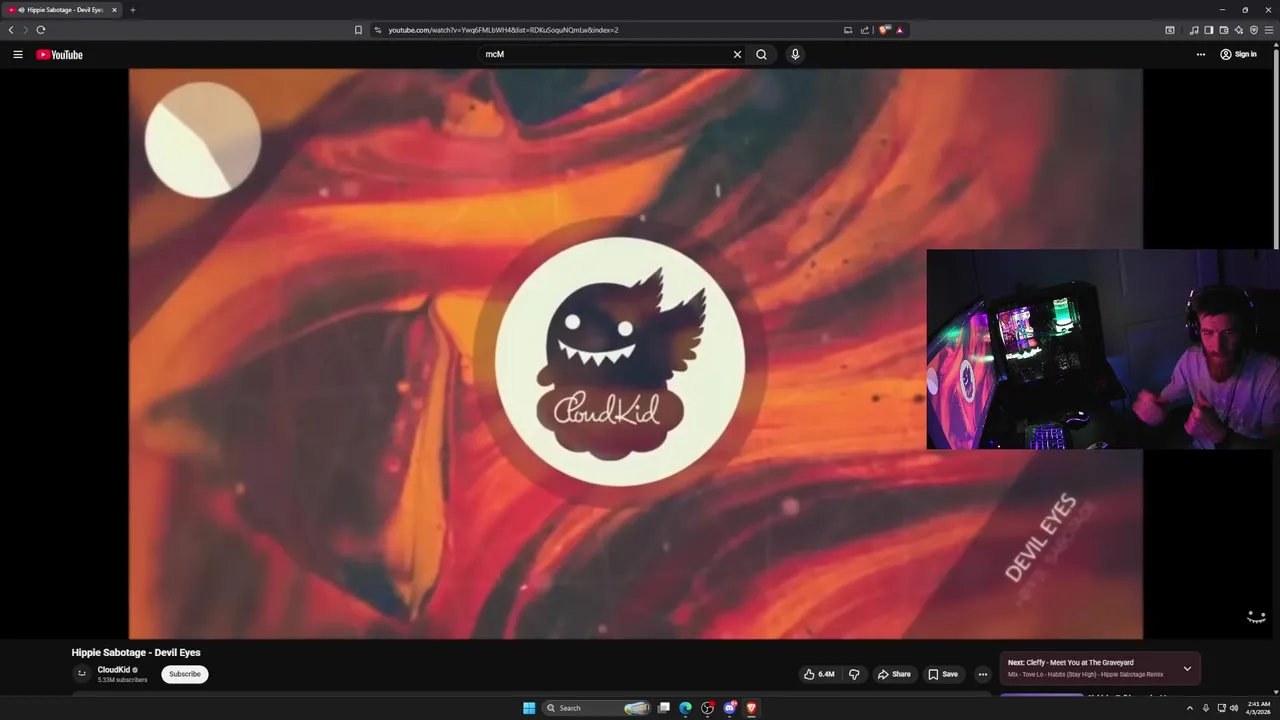Open Task View on the taskbar
Viewport: 1280px width, 720px height.
tap(663, 708)
